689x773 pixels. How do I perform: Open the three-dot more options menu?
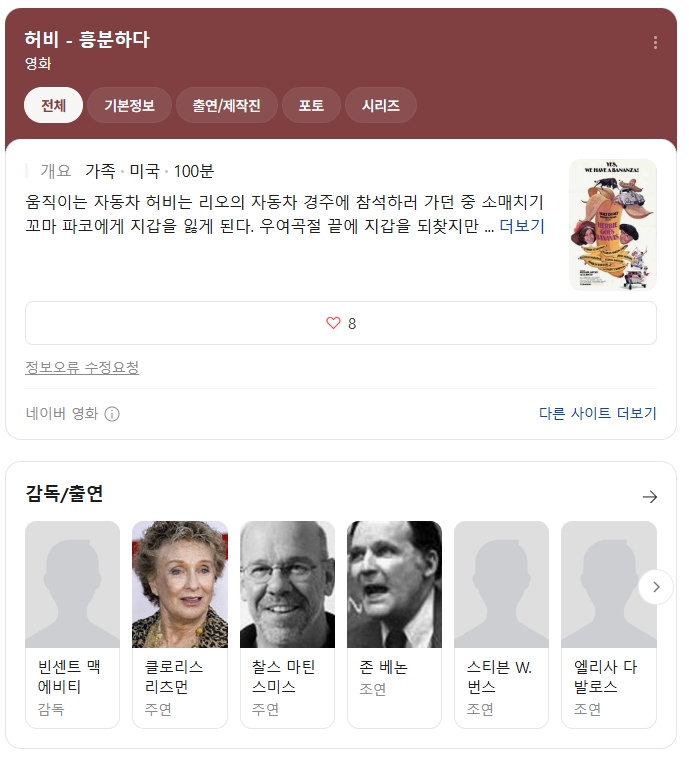[655, 42]
